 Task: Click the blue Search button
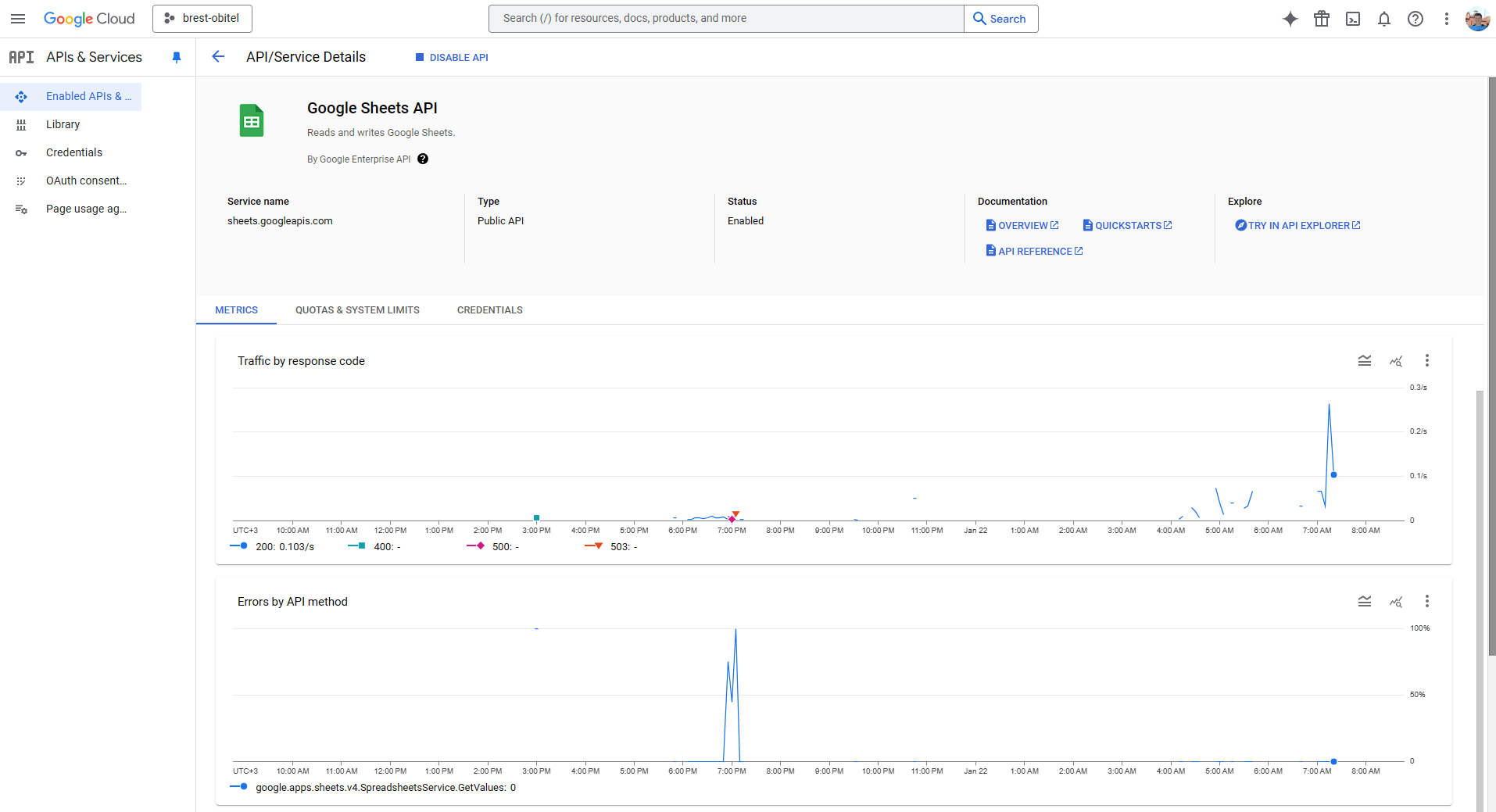pos(1001,19)
